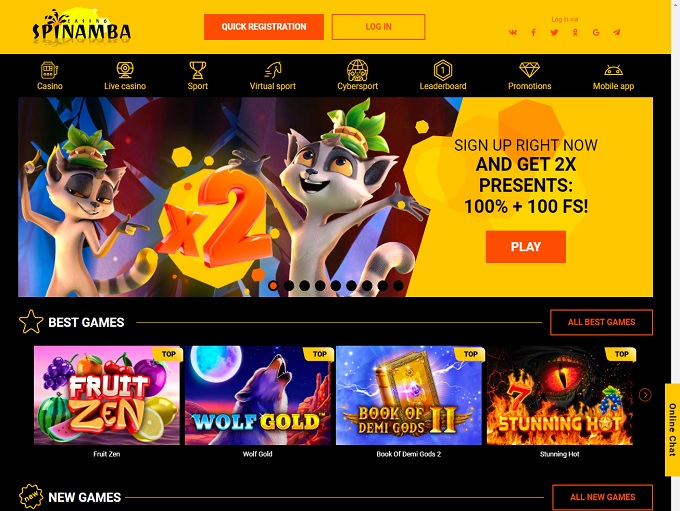Log in via Google icon

596,33
